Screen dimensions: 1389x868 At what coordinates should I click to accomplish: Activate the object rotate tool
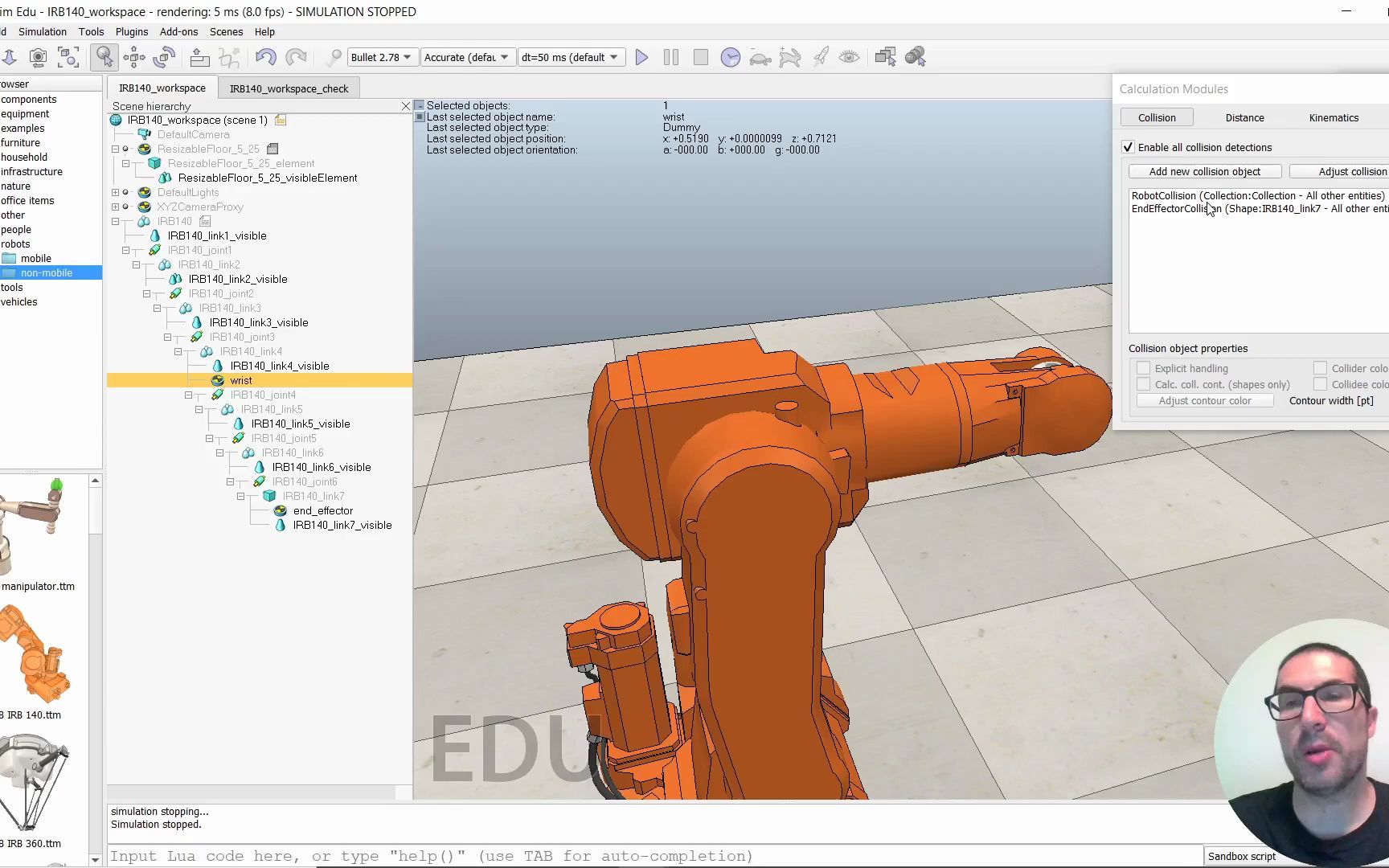coord(165,57)
